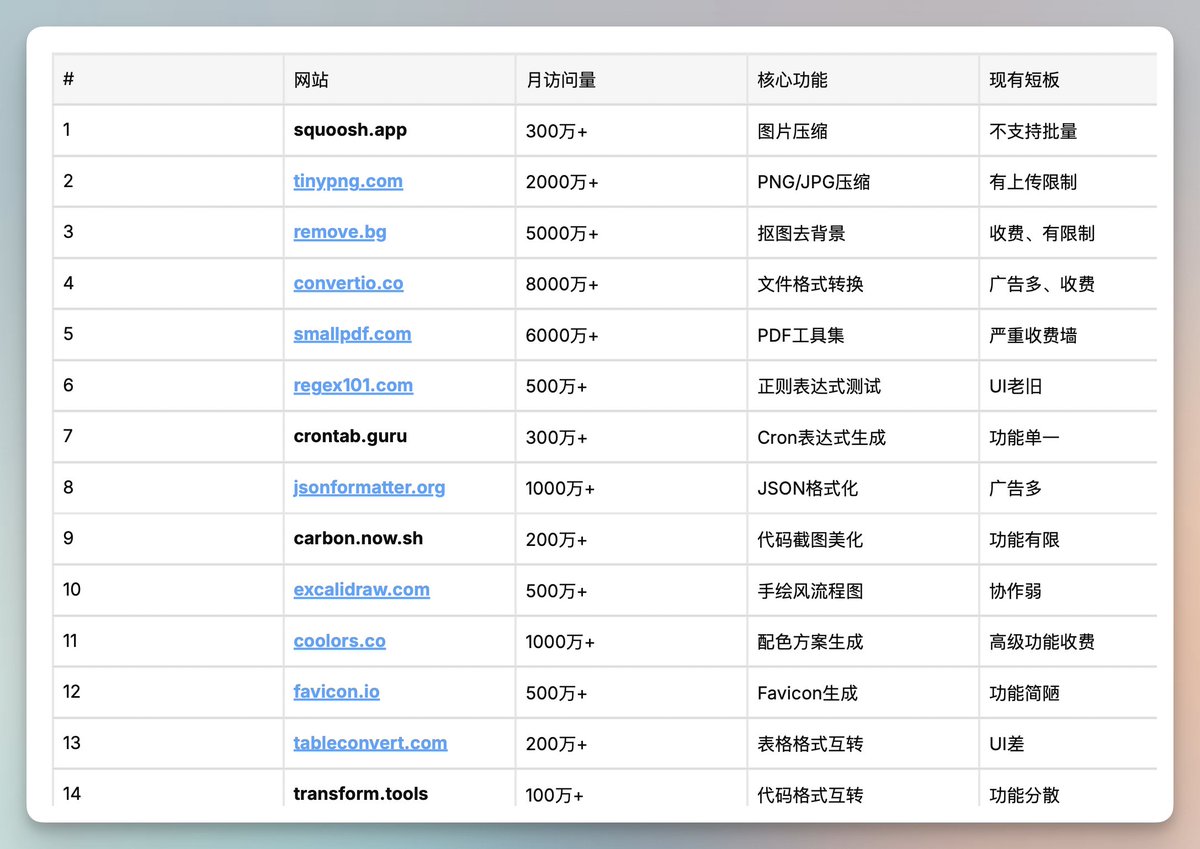
Task: Click the Cron表达式生成 cell
Action: click(x=863, y=437)
